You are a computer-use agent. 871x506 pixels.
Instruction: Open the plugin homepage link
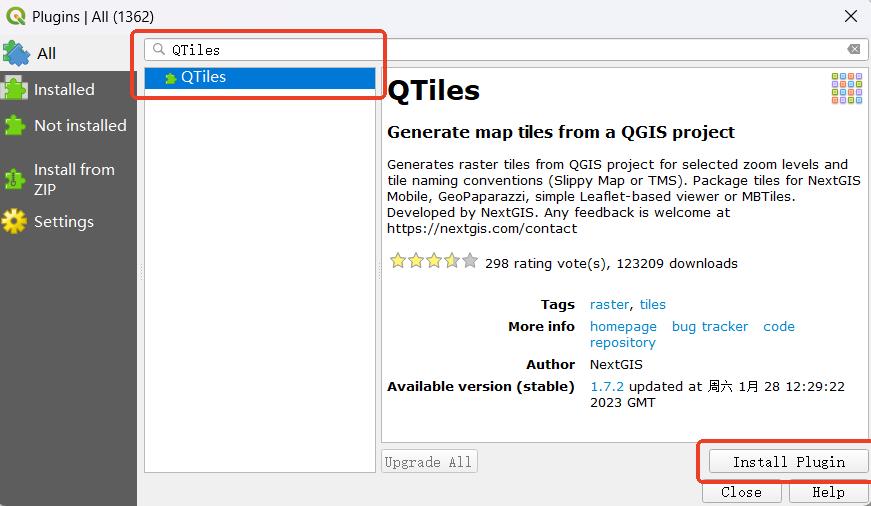coord(623,327)
